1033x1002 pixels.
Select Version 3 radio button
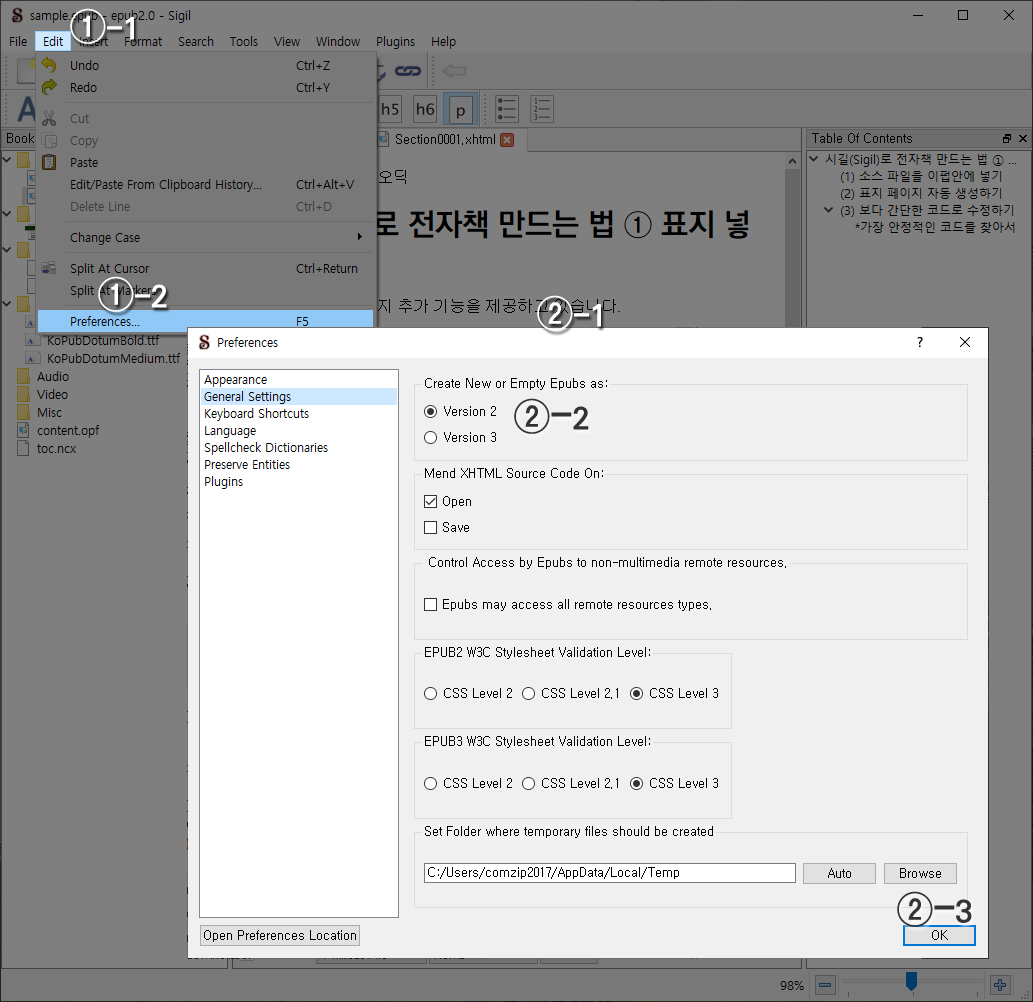tap(431, 437)
